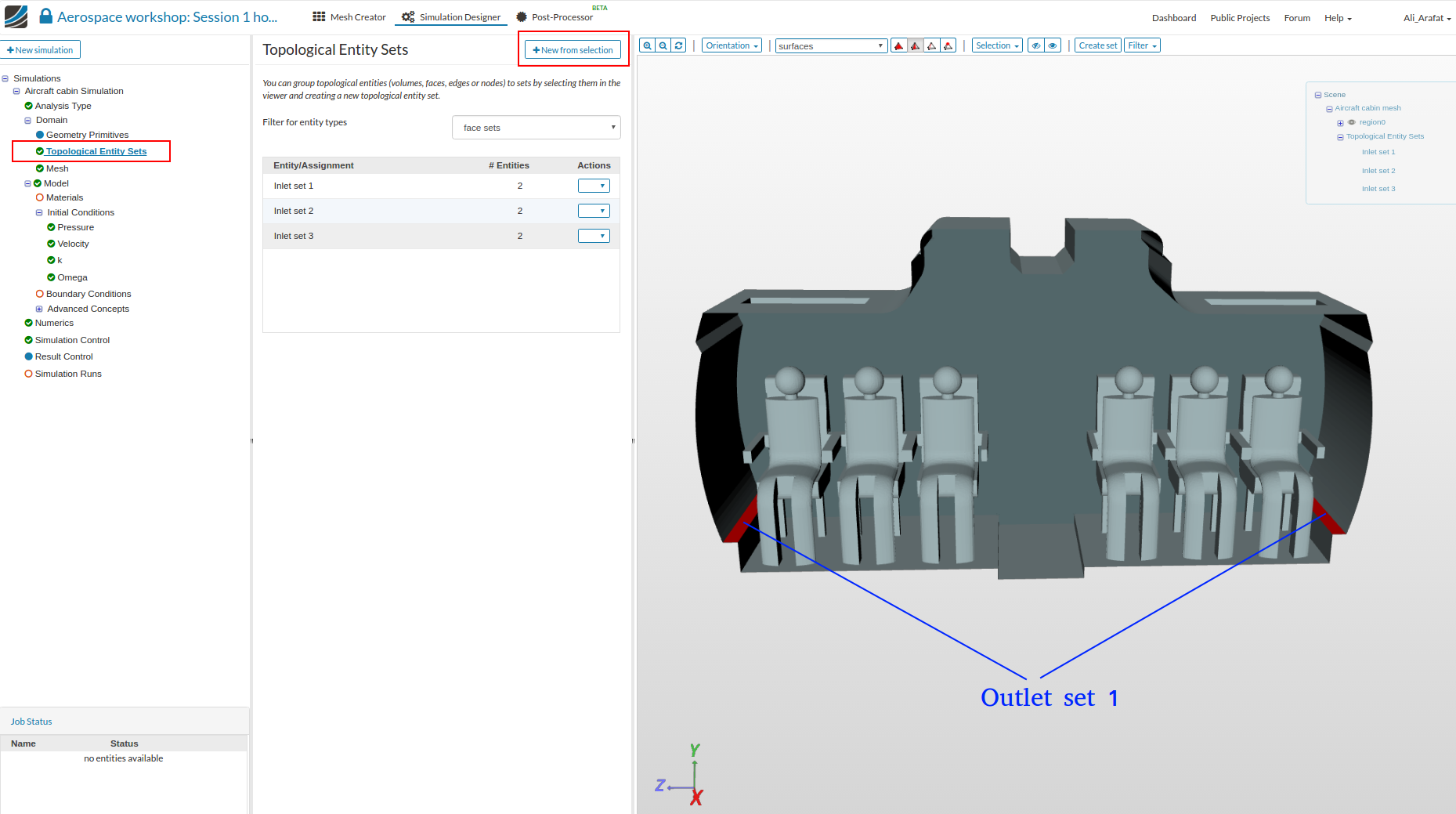Click the Mesh Creator grid icon
The width and height of the screenshot is (1456, 814).
pos(319,16)
